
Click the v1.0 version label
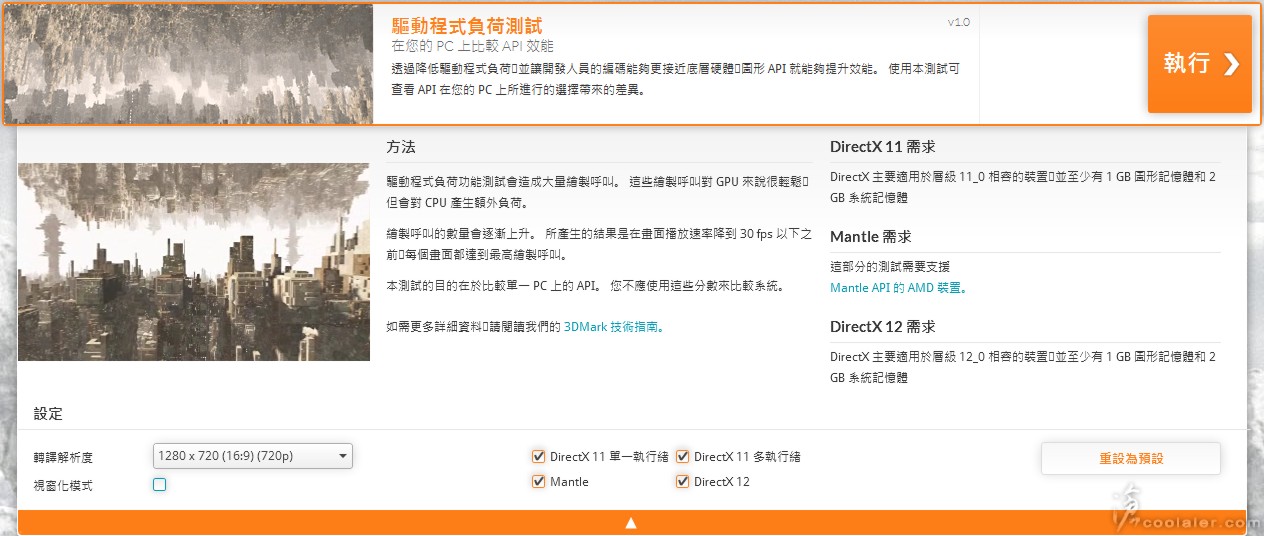click(x=958, y=21)
